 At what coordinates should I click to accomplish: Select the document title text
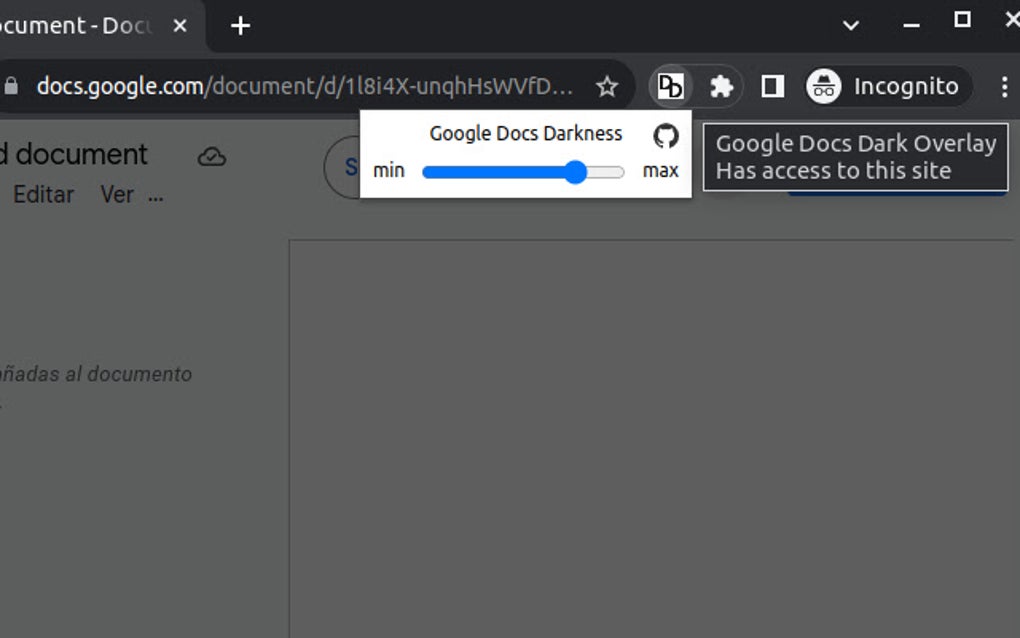[x=74, y=155]
